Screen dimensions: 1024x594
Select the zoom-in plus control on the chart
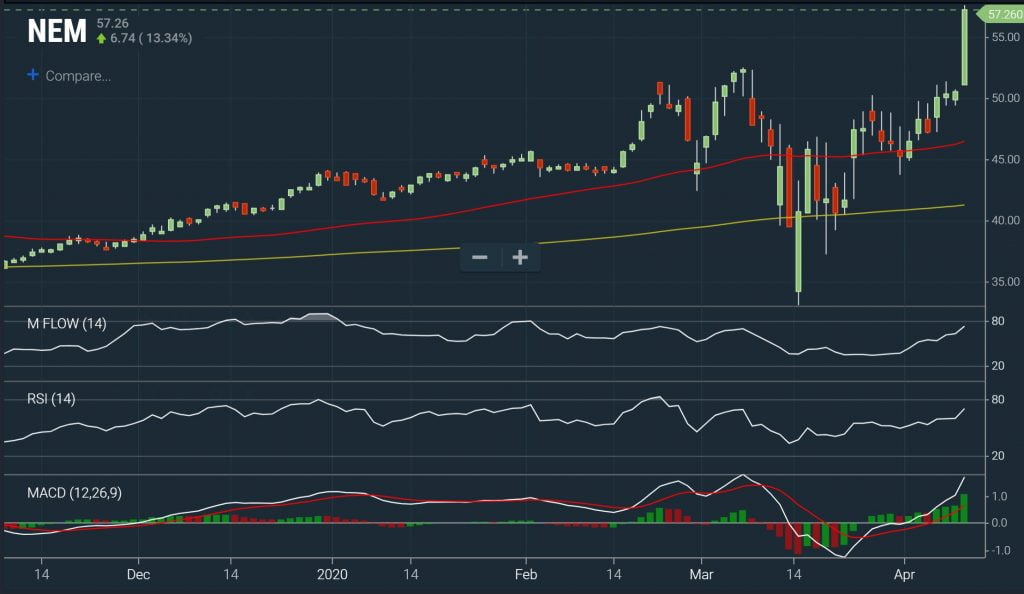click(x=519, y=257)
